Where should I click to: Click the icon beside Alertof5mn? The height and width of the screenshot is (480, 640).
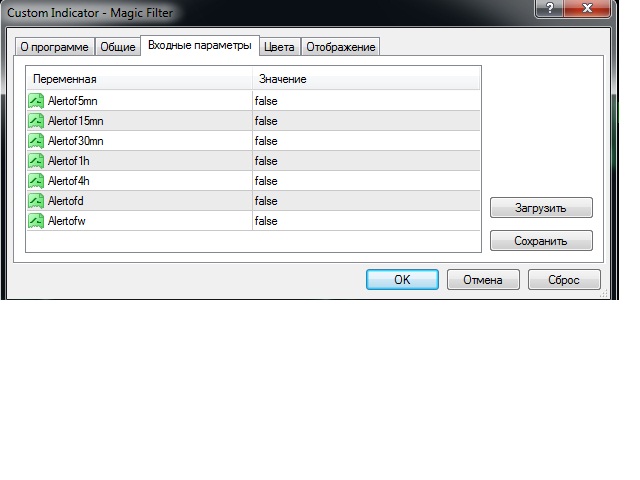[x=36, y=101]
